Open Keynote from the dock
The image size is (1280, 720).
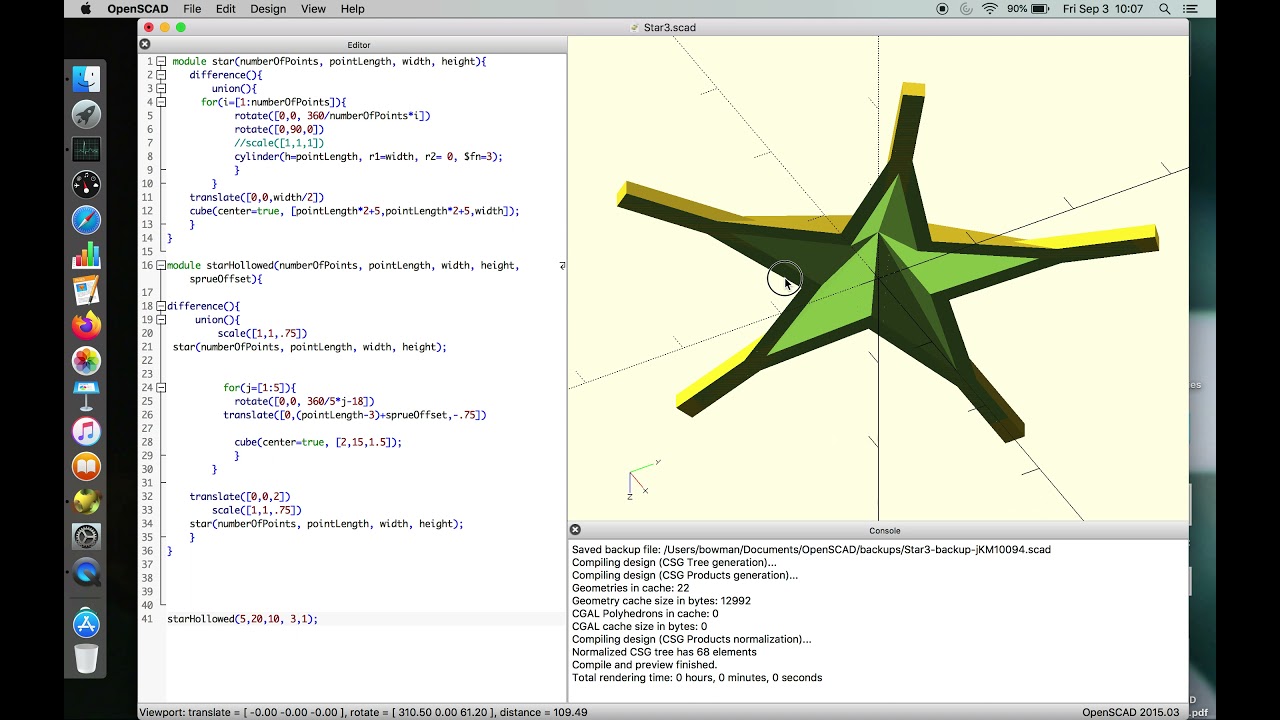[86, 395]
